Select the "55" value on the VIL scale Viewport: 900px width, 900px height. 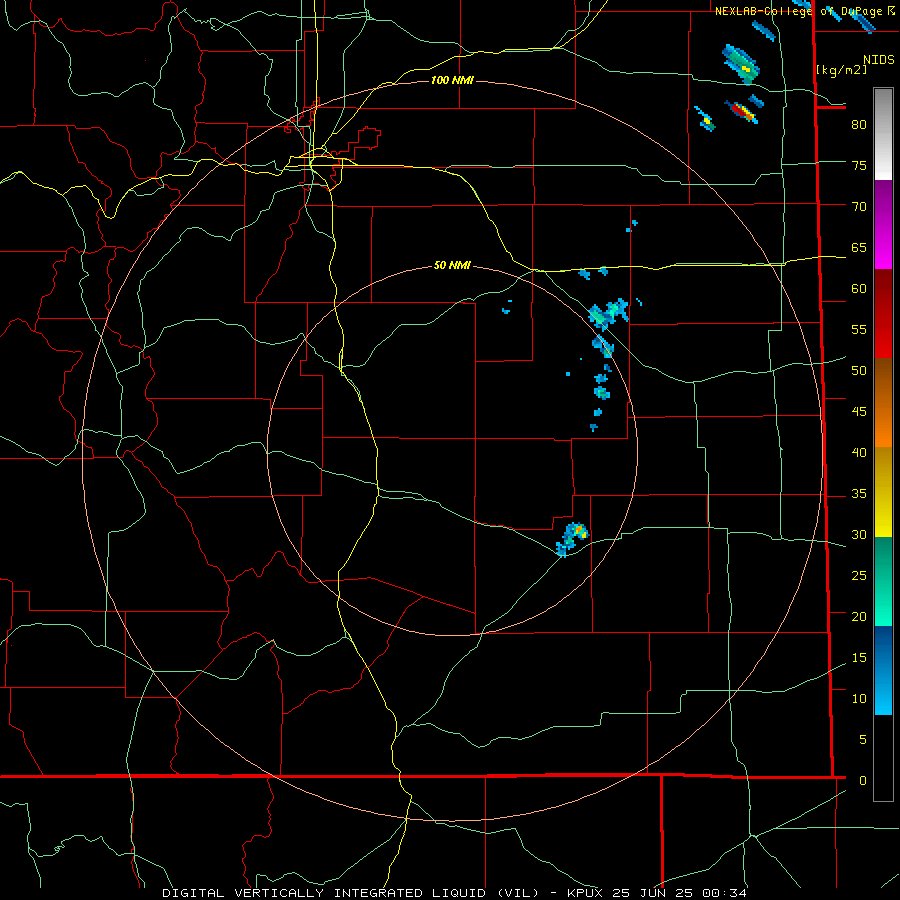pyautogui.click(x=859, y=330)
